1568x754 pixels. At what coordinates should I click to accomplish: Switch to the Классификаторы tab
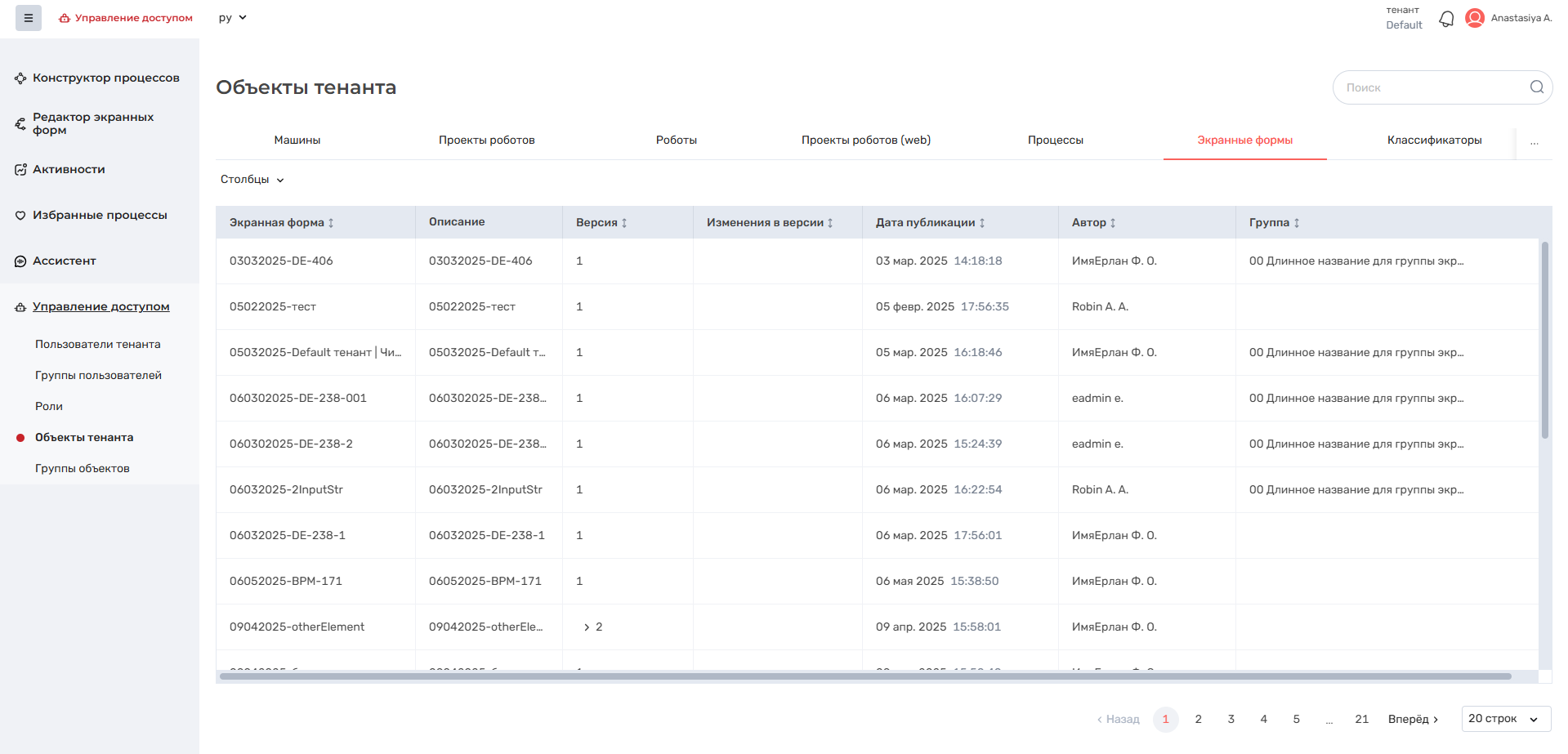1434,141
